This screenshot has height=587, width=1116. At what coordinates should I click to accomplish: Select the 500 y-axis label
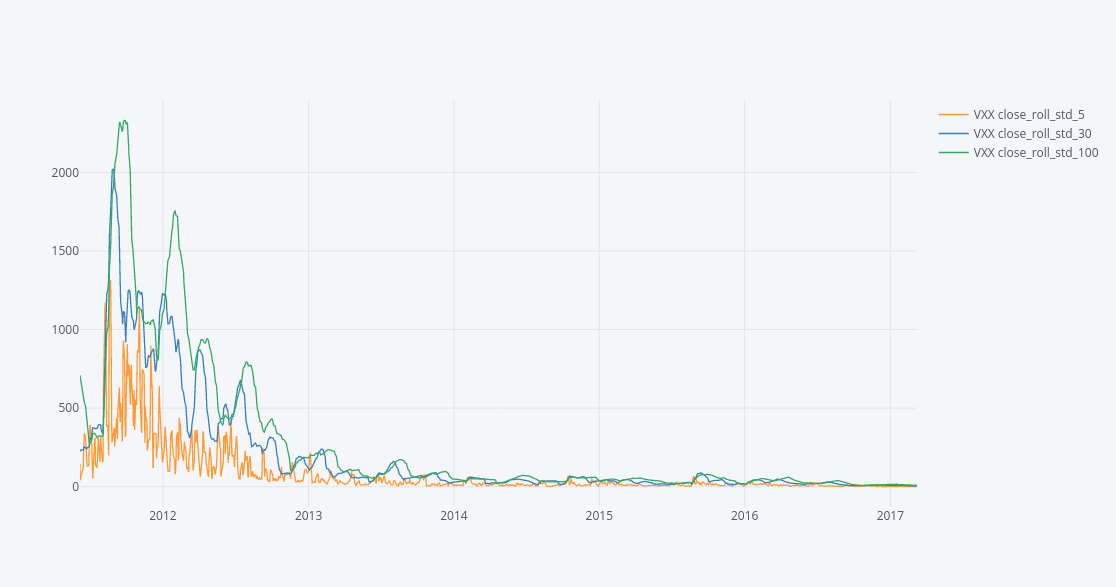point(68,408)
